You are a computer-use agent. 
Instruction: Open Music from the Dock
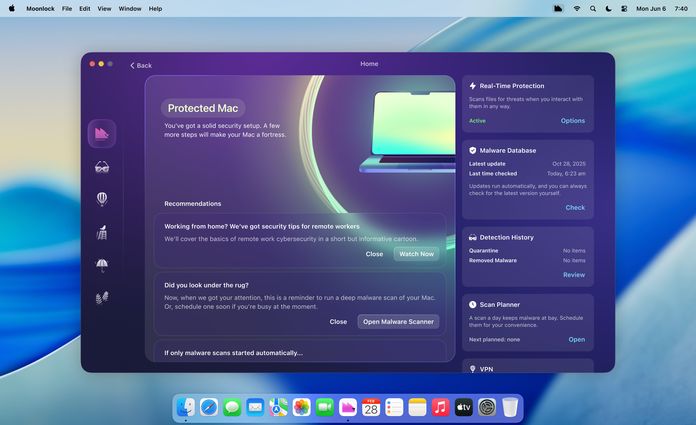(x=440, y=407)
